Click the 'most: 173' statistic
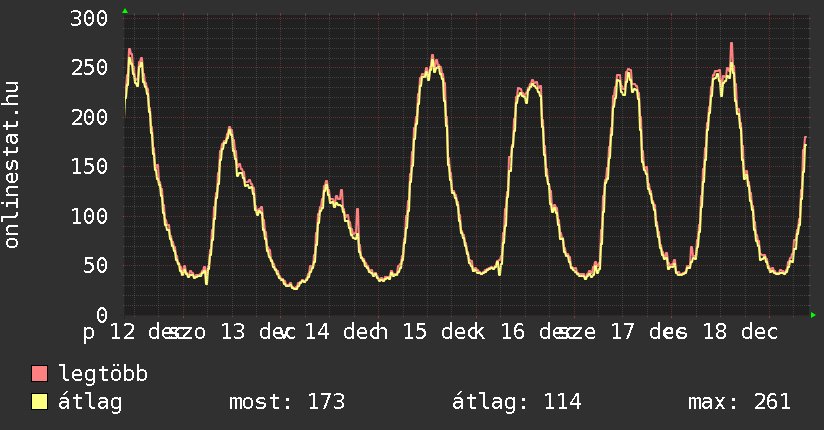Viewport: 824px width, 430px height. tap(287, 402)
